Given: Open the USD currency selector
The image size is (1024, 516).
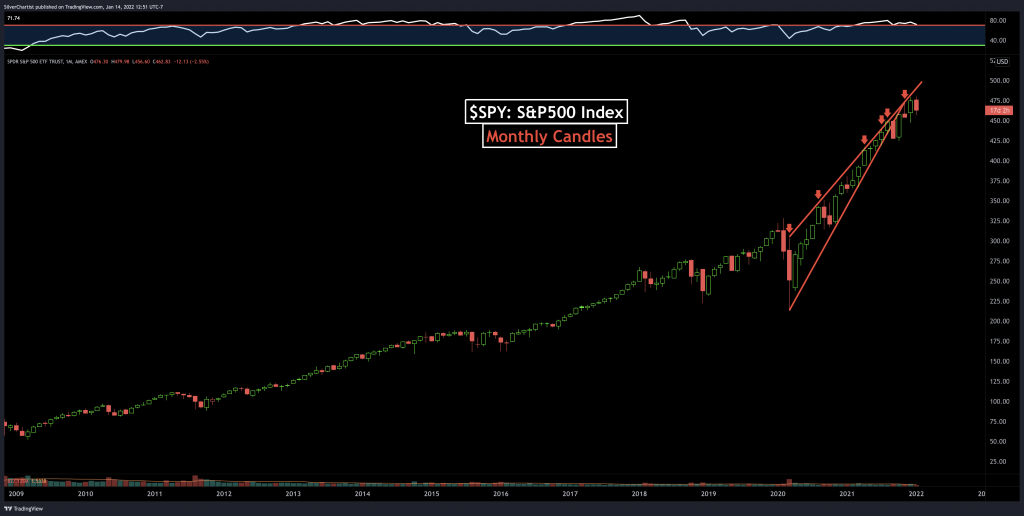Looking at the screenshot, I should (1002, 61).
